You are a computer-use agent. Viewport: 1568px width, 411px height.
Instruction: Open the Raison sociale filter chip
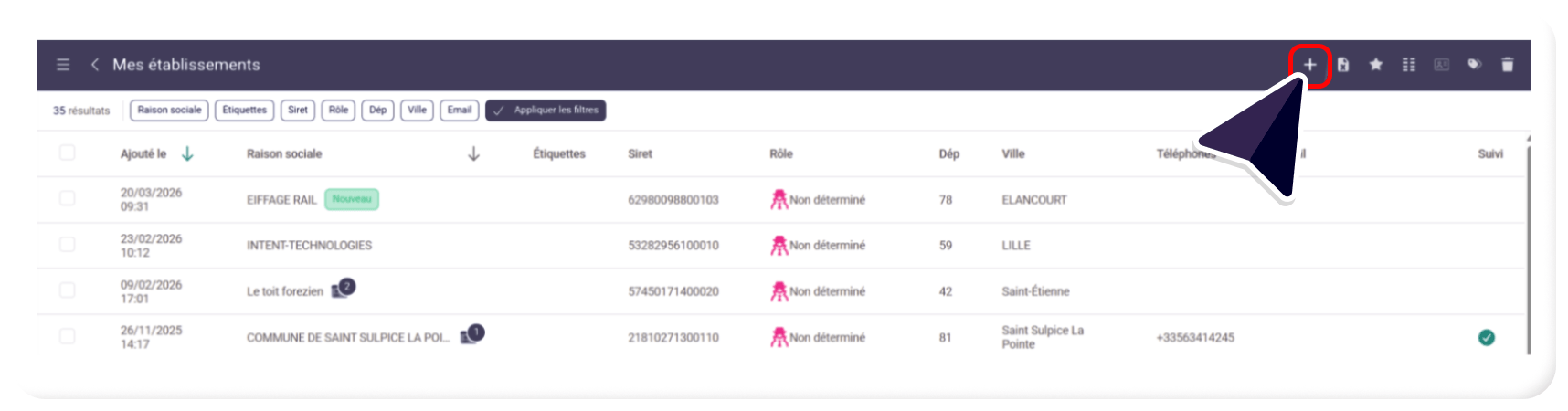click(169, 111)
